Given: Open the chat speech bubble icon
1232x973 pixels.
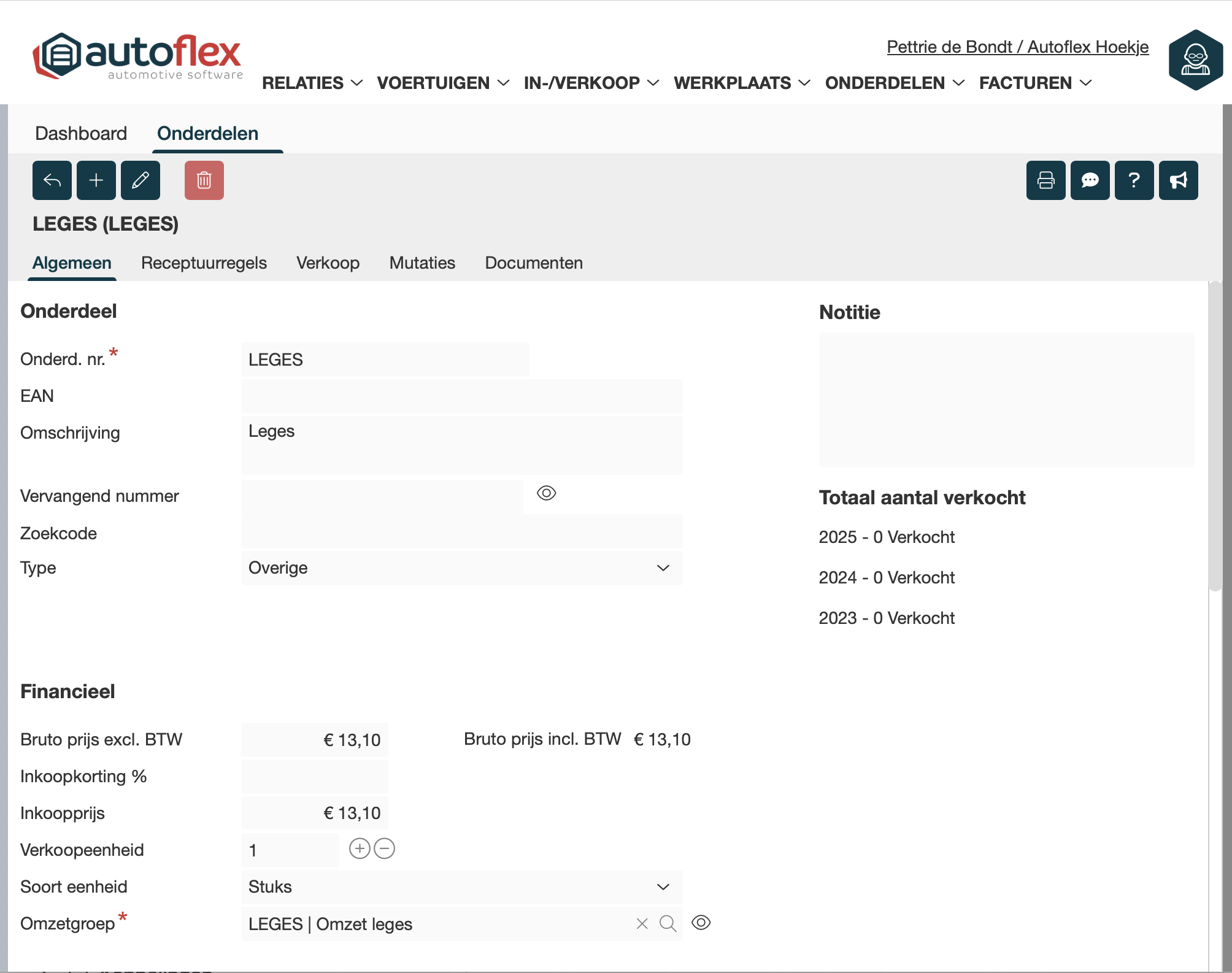Looking at the screenshot, I should 1090,180.
